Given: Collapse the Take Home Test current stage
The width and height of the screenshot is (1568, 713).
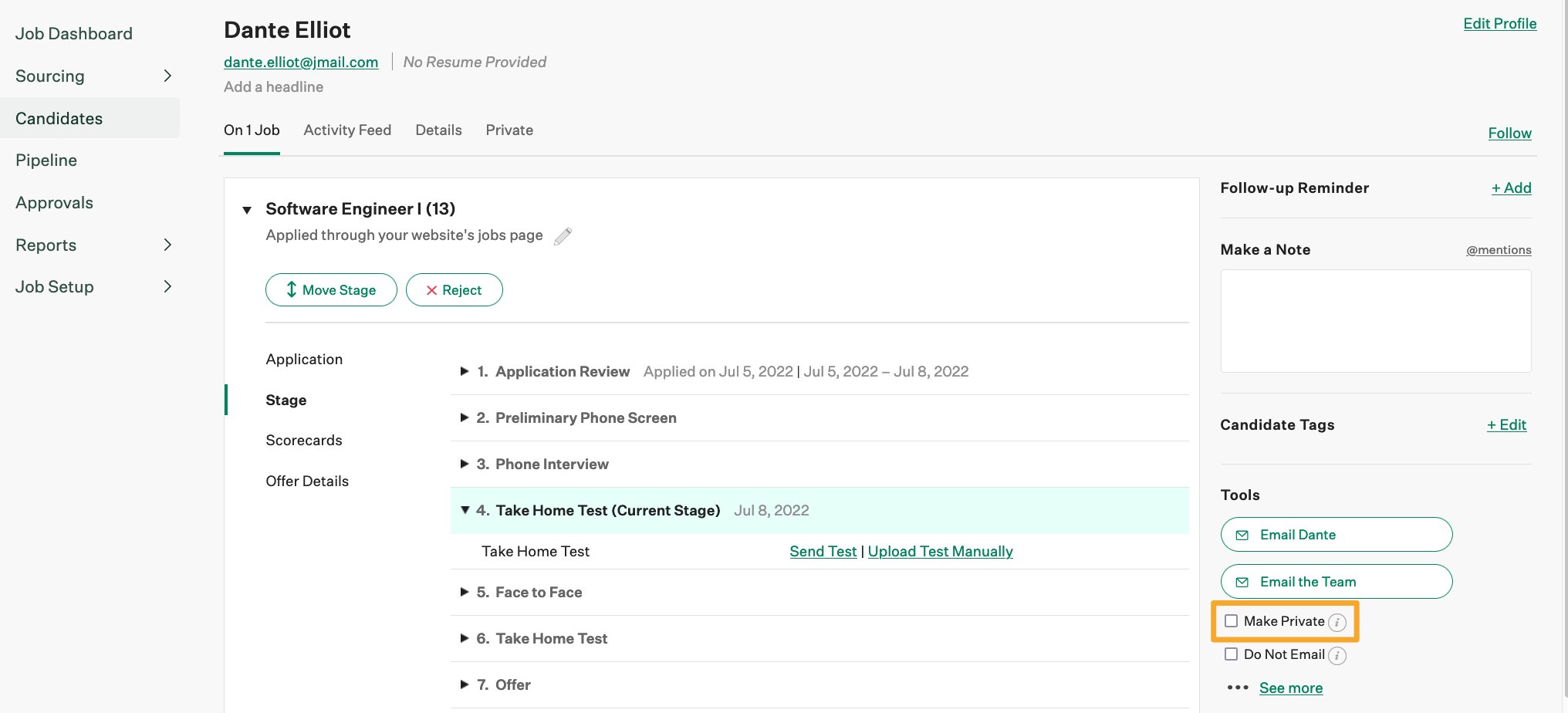Looking at the screenshot, I should click(x=465, y=510).
